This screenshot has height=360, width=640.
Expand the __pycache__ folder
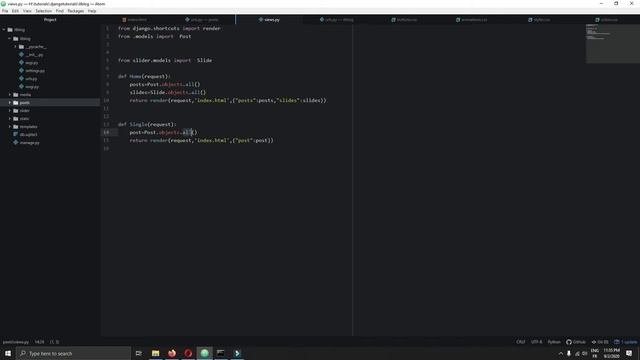16,47
